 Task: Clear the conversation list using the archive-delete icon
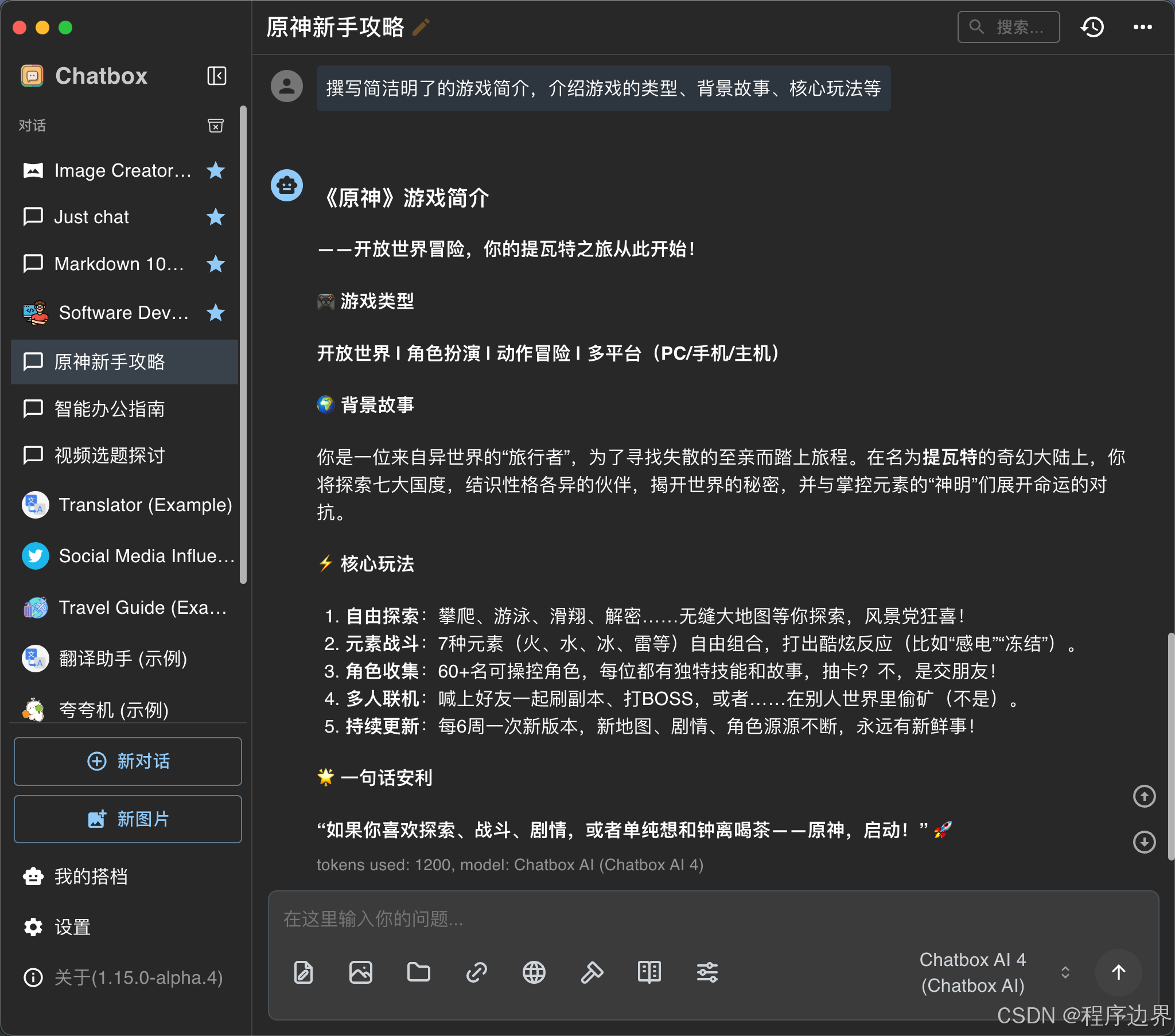click(x=216, y=126)
